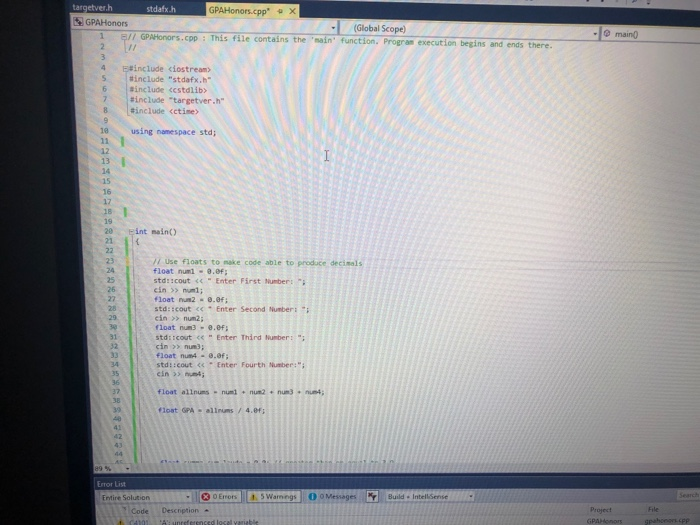
Task: Sort Error List by Description column
Action: [x=180, y=510]
